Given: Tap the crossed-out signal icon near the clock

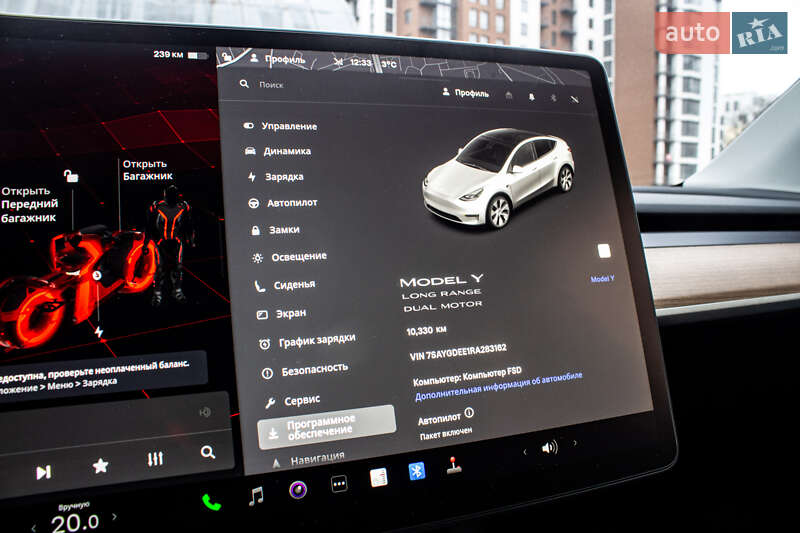Looking at the screenshot, I should tap(338, 62).
